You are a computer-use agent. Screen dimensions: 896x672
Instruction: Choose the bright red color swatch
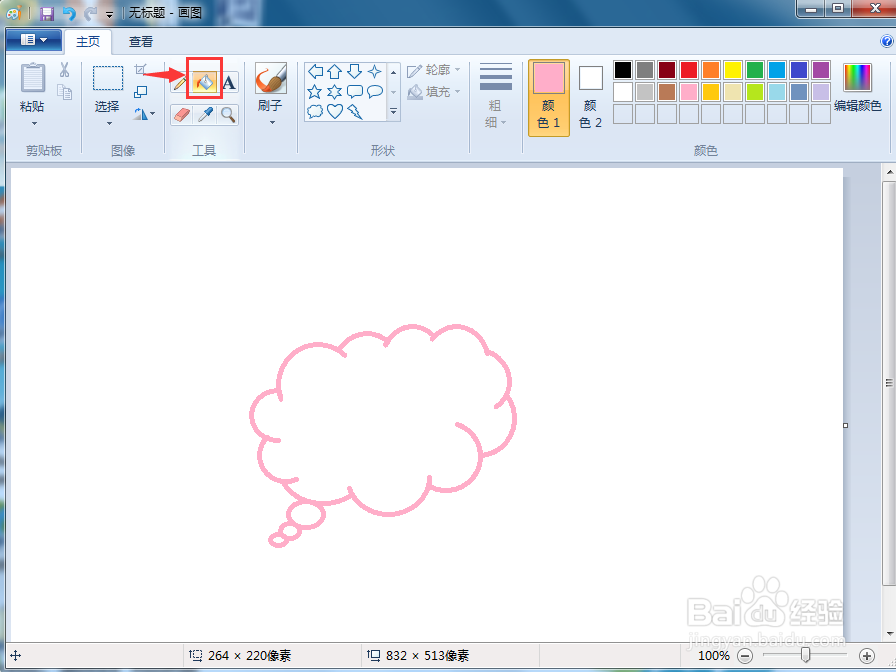(689, 70)
